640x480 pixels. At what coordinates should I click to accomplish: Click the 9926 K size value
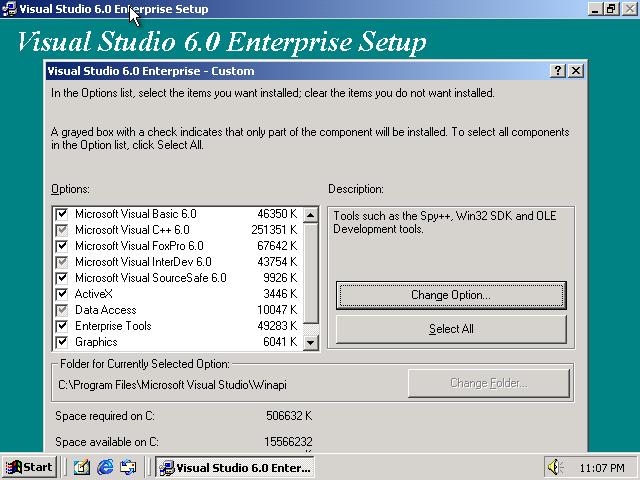[280, 278]
